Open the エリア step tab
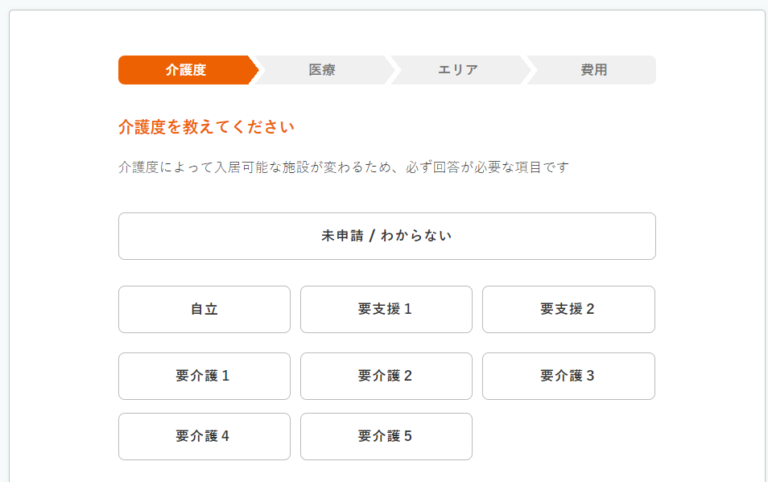Image resolution: width=768 pixels, height=482 pixels. click(458, 70)
